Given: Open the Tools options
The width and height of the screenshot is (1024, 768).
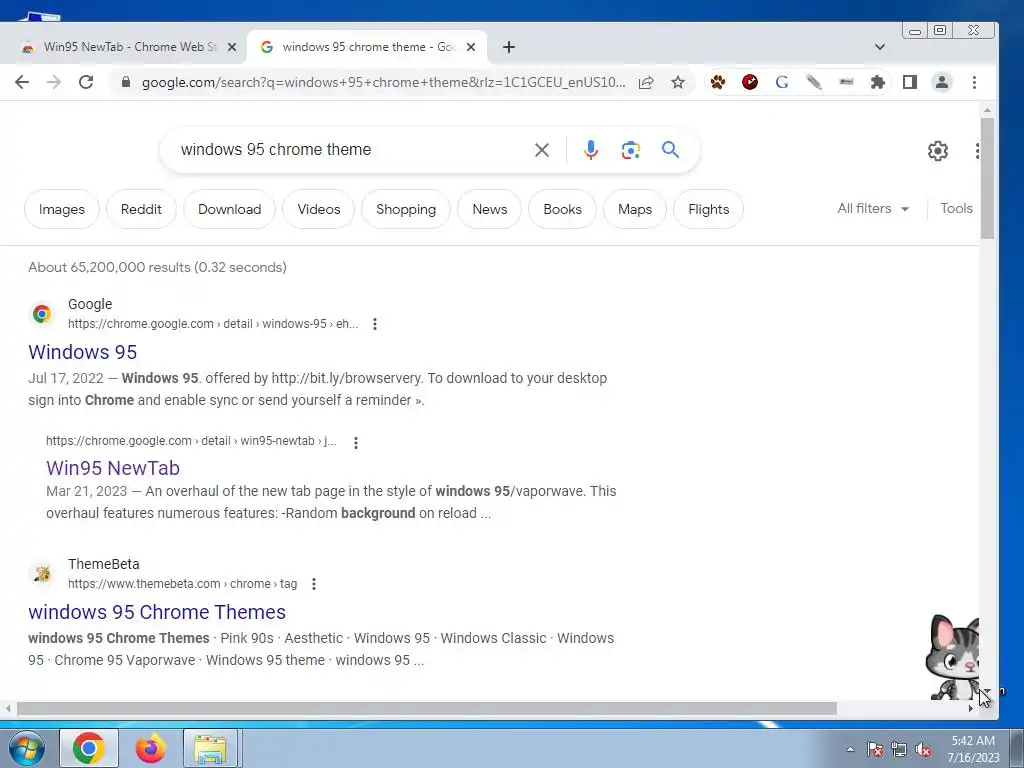Looking at the screenshot, I should (x=956, y=208).
